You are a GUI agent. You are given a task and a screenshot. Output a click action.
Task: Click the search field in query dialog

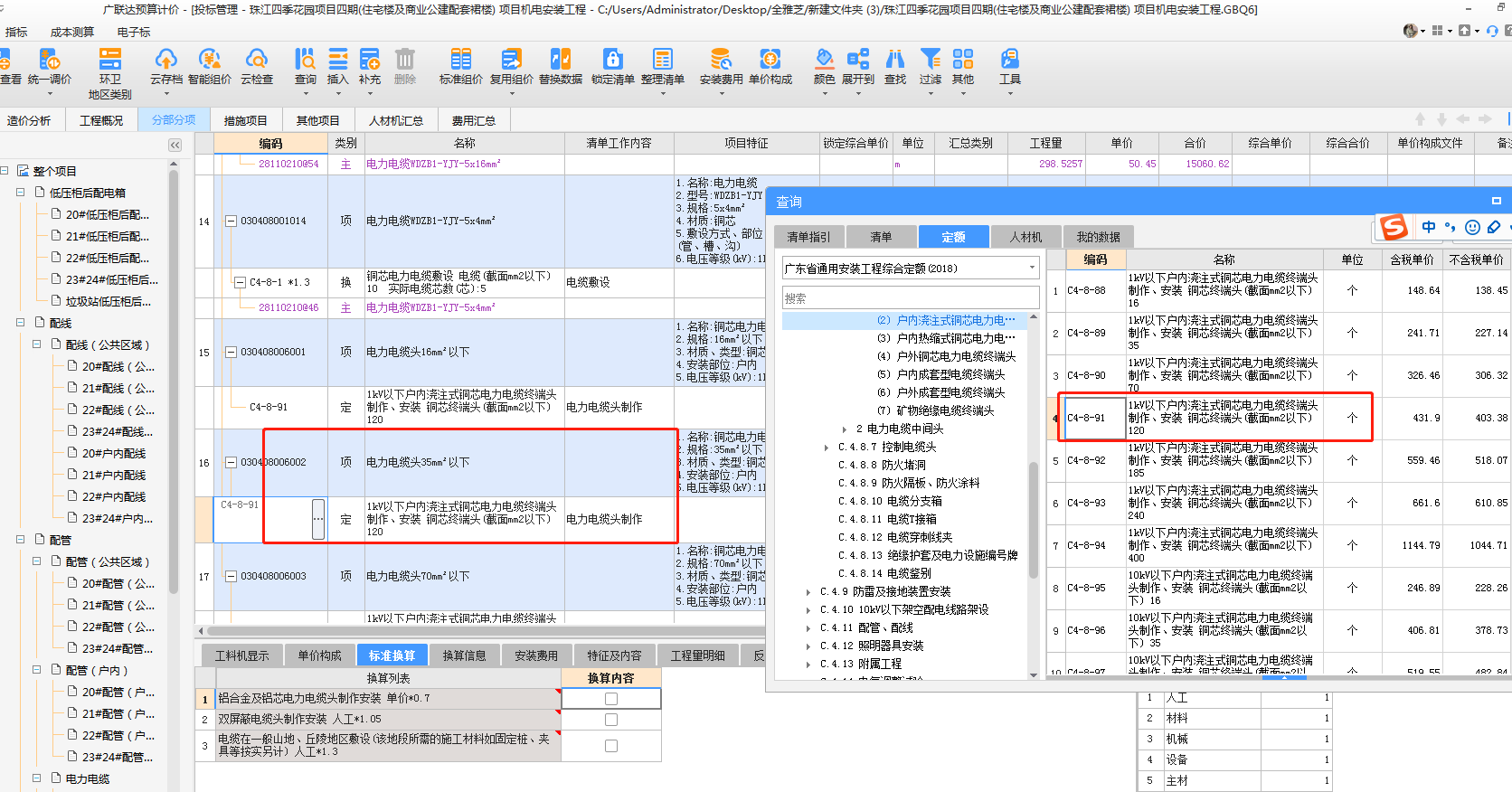click(x=911, y=297)
